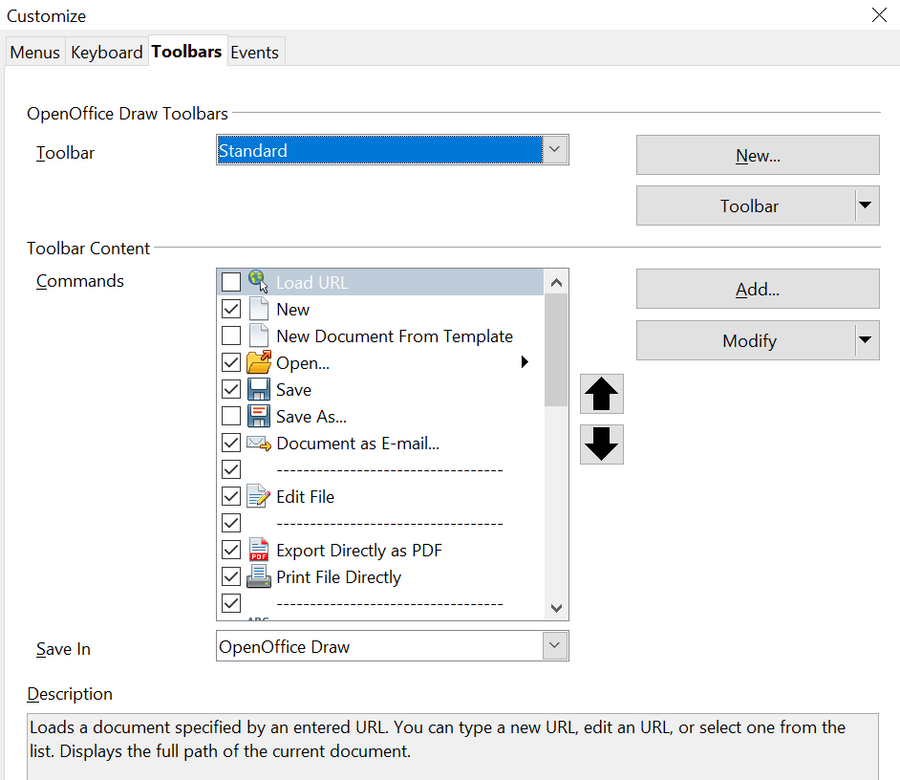Select the Print File Directly row

point(381,576)
